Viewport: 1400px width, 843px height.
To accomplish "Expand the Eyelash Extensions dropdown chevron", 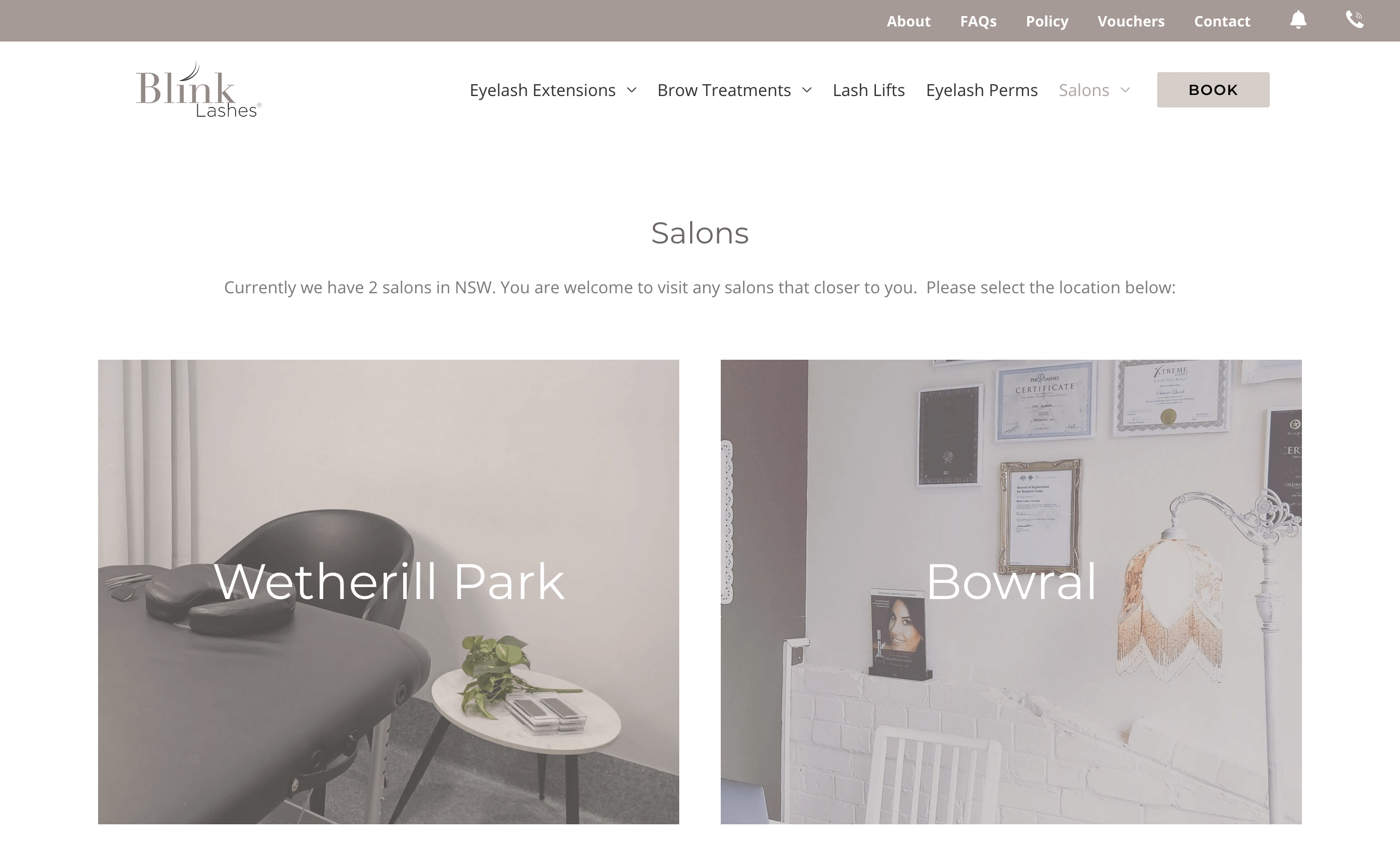I will pyautogui.click(x=632, y=90).
